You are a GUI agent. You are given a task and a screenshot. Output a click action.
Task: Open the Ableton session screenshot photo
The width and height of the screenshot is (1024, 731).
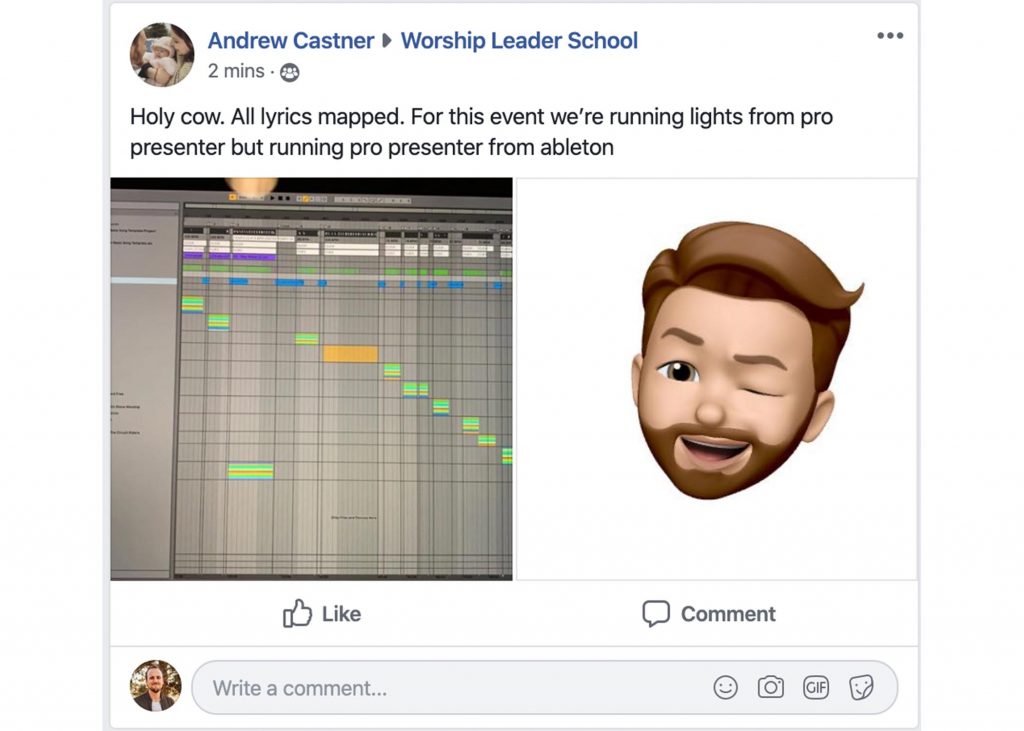(311, 378)
